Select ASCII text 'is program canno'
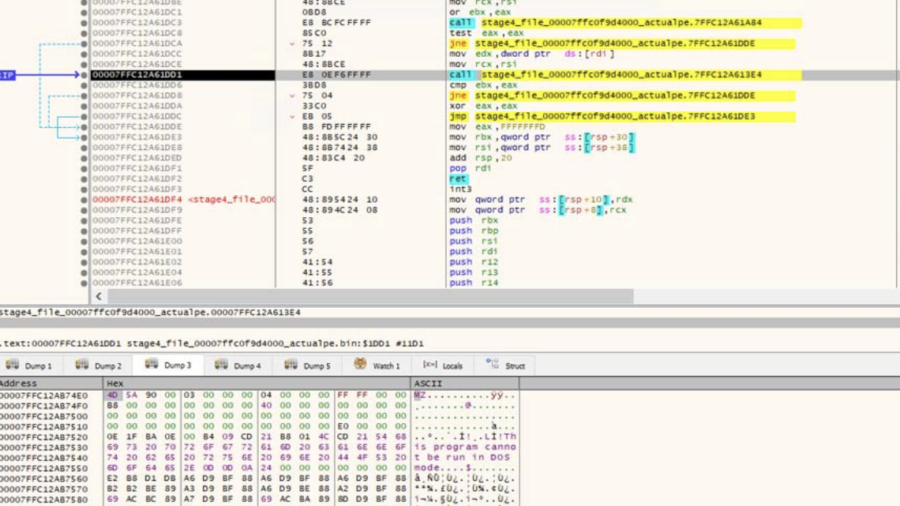Viewport: 900px width, 506px height. point(465,447)
